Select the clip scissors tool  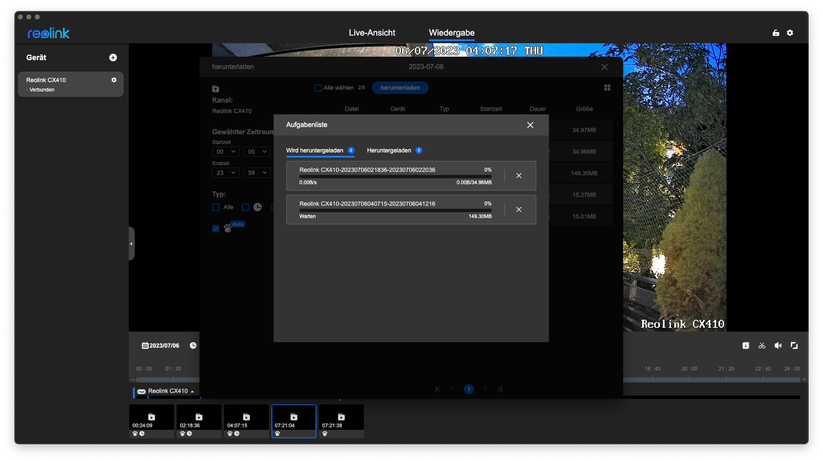762,345
